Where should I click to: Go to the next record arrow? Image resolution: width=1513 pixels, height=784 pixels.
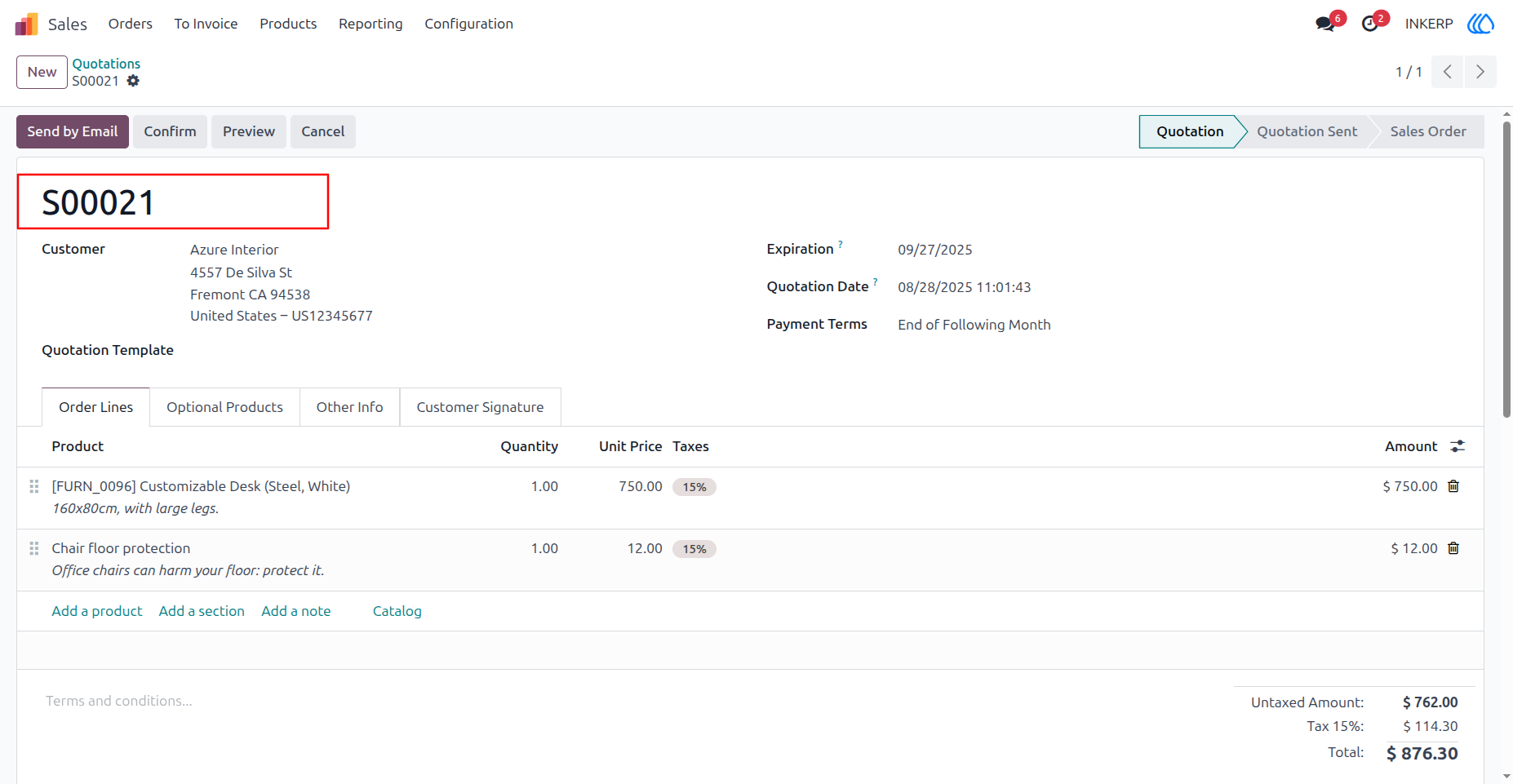[1480, 72]
